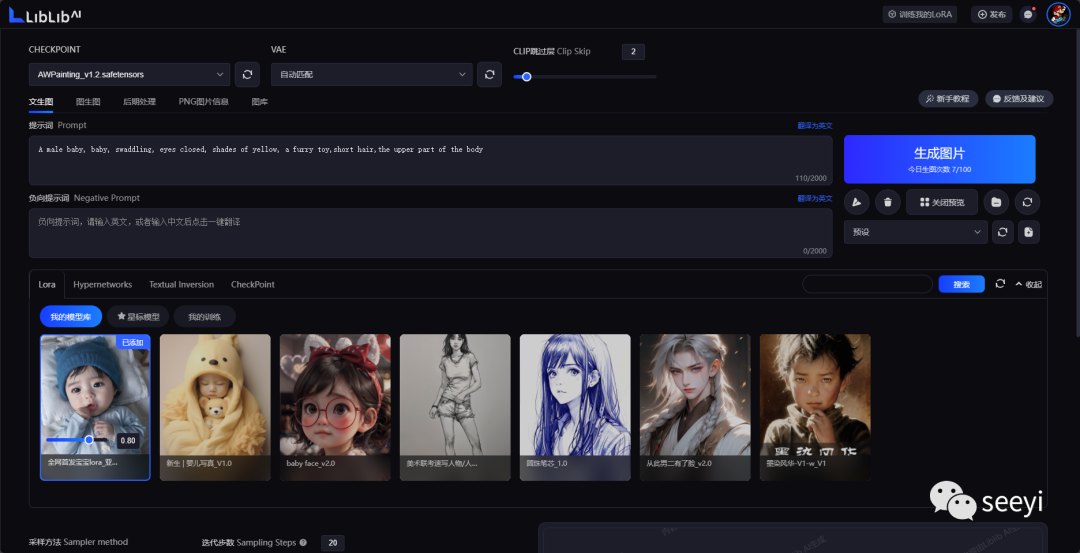This screenshot has height=553, width=1080.
Task: Click the arrow icon left of the trash
Action: click(x=857, y=202)
